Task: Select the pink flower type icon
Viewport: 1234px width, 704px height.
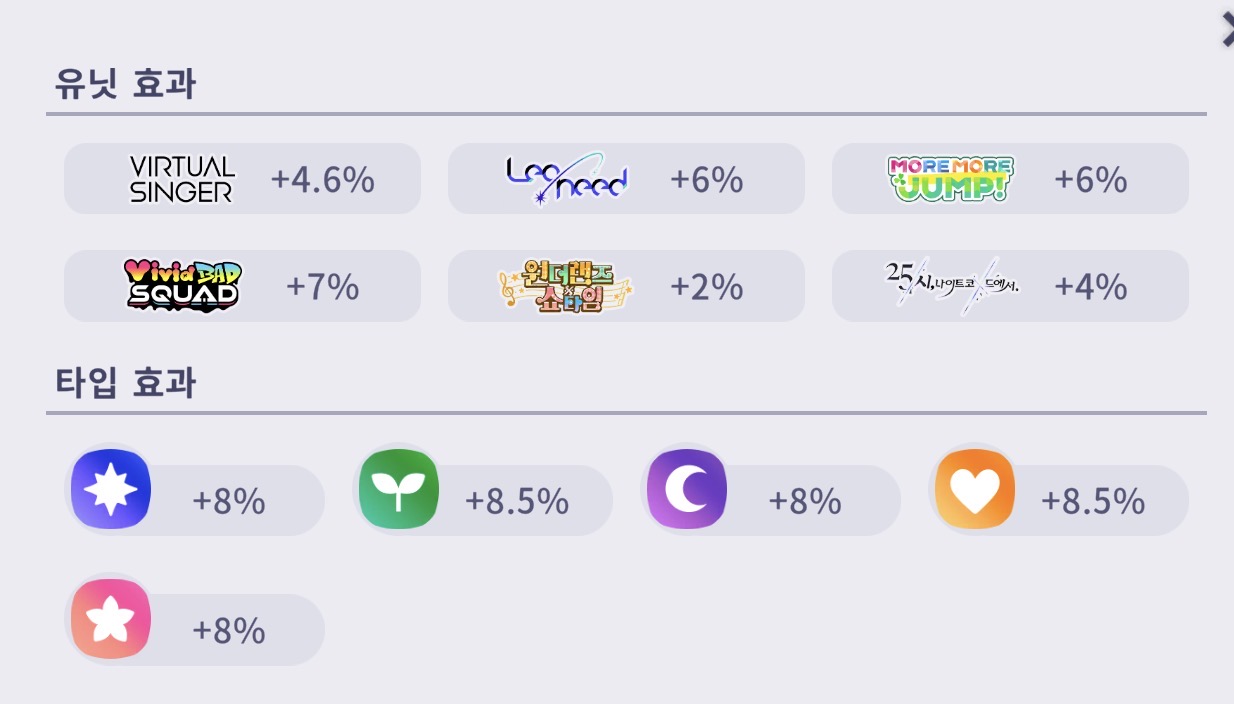Action: (111, 618)
